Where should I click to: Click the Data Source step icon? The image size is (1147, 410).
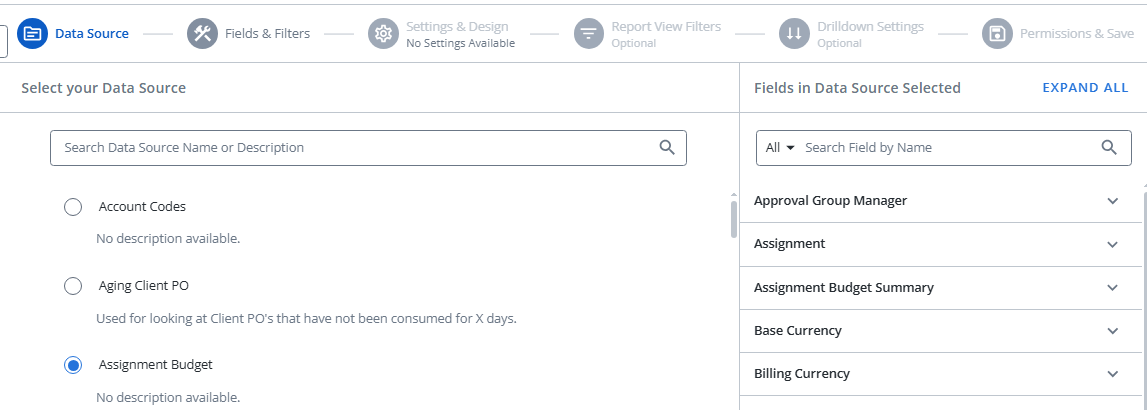33,34
